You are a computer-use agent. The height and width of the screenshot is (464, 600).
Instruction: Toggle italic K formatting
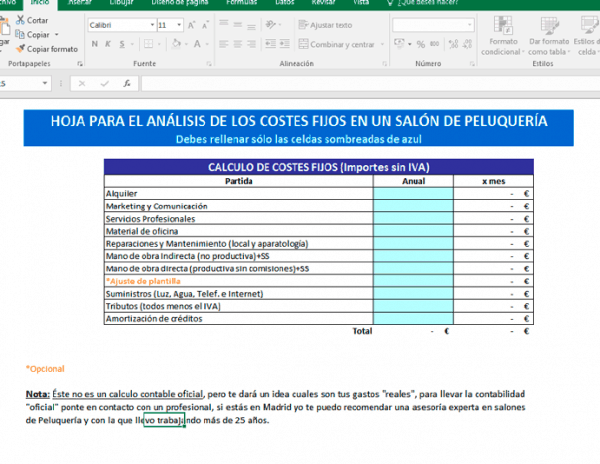(x=108, y=44)
